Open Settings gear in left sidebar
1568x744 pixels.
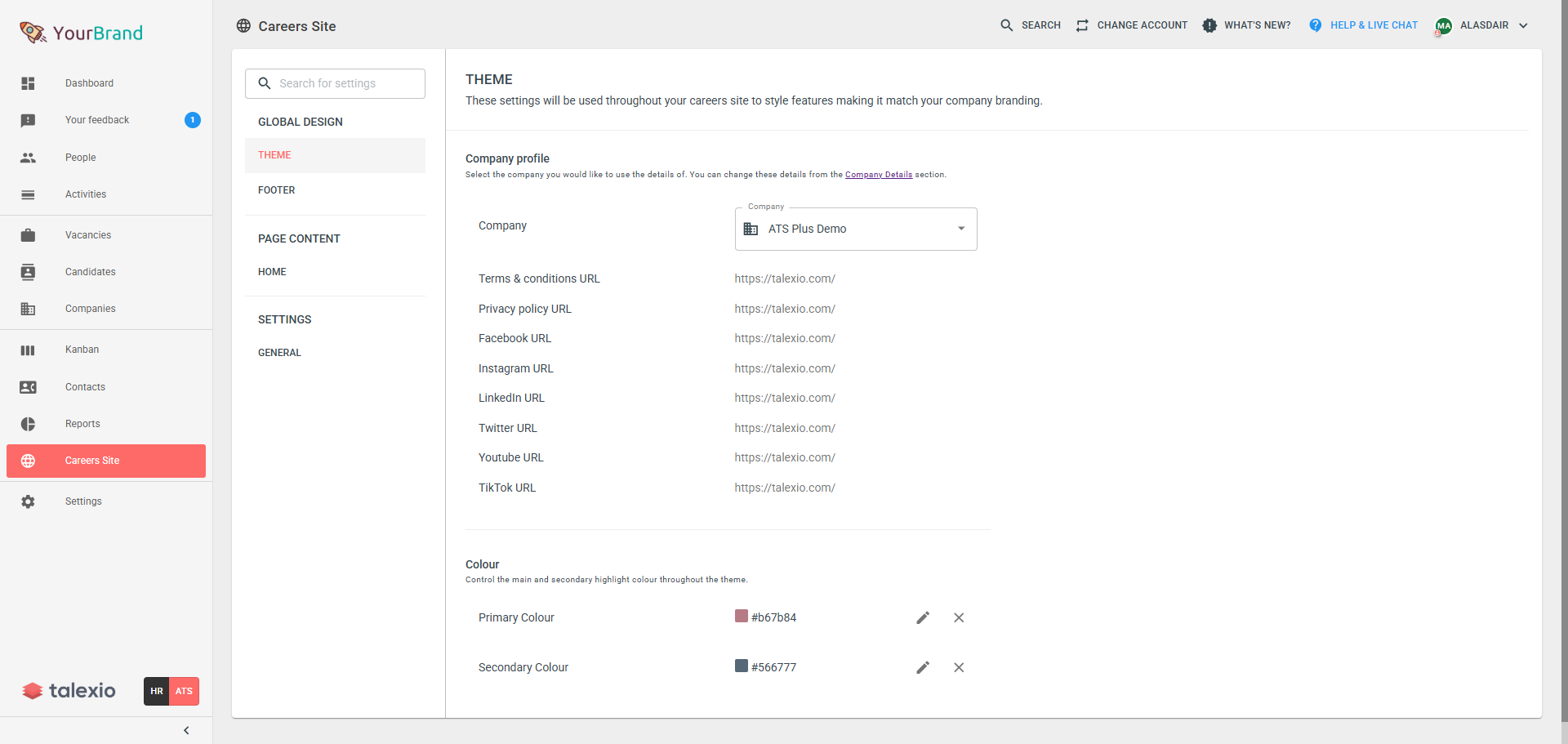(x=28, y=501)
